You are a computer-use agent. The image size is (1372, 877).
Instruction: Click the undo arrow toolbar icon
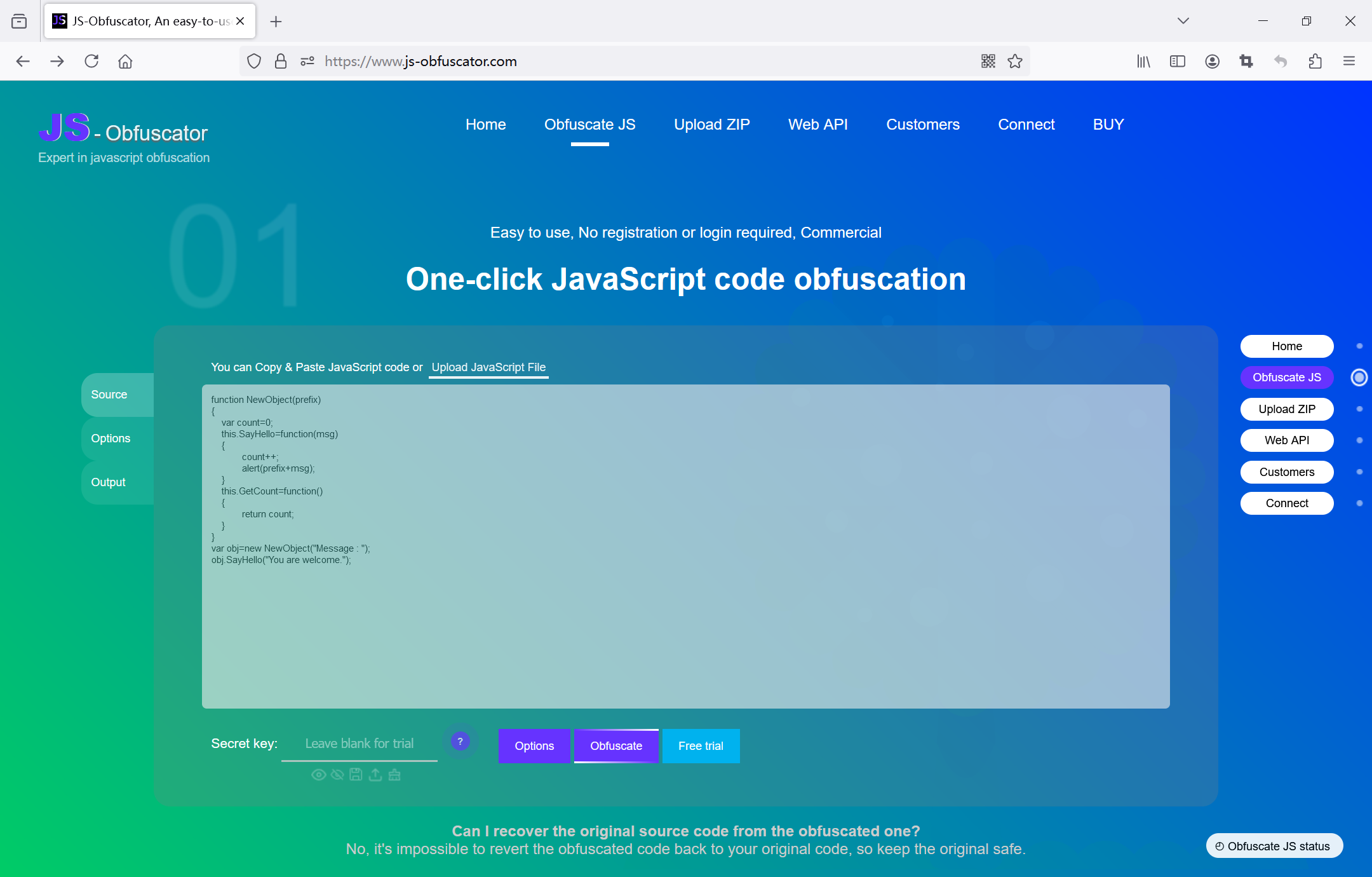1281,61
